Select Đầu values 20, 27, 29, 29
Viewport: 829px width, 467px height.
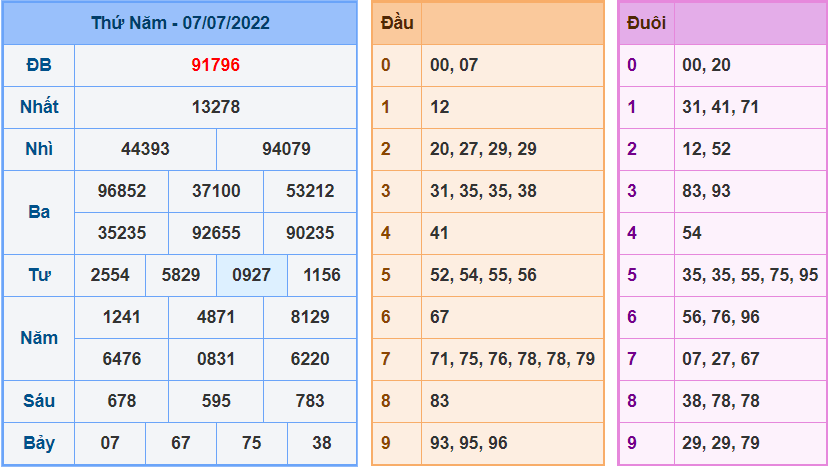pos(483,149)
